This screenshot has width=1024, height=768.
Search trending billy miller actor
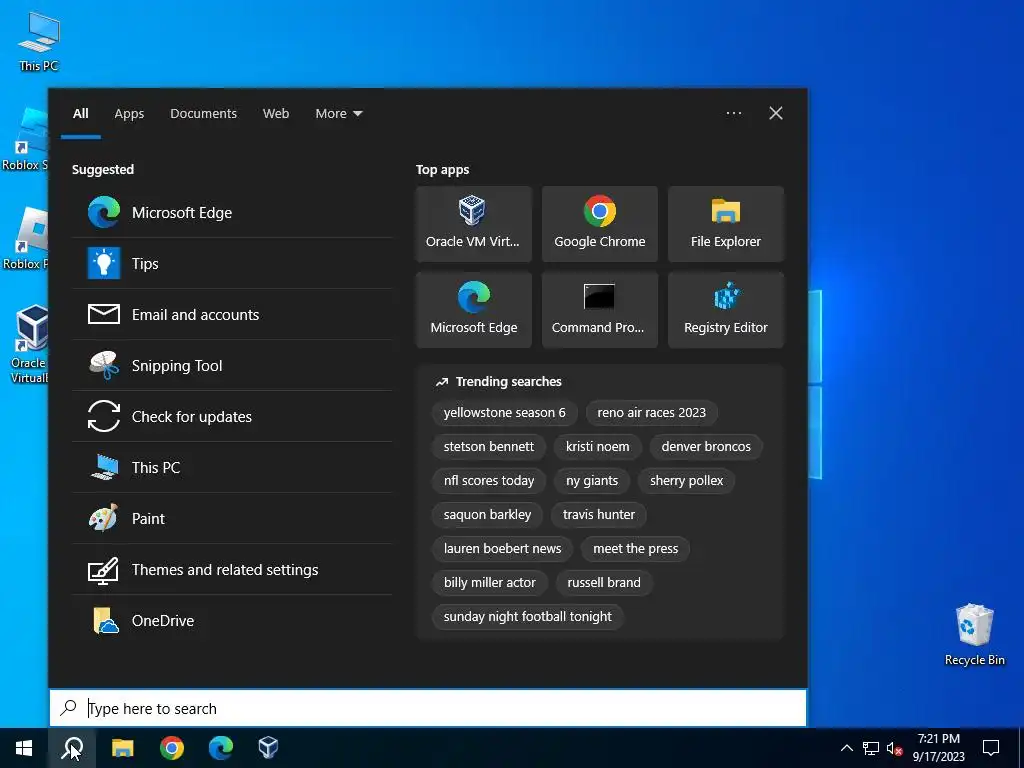click(490, 583)
